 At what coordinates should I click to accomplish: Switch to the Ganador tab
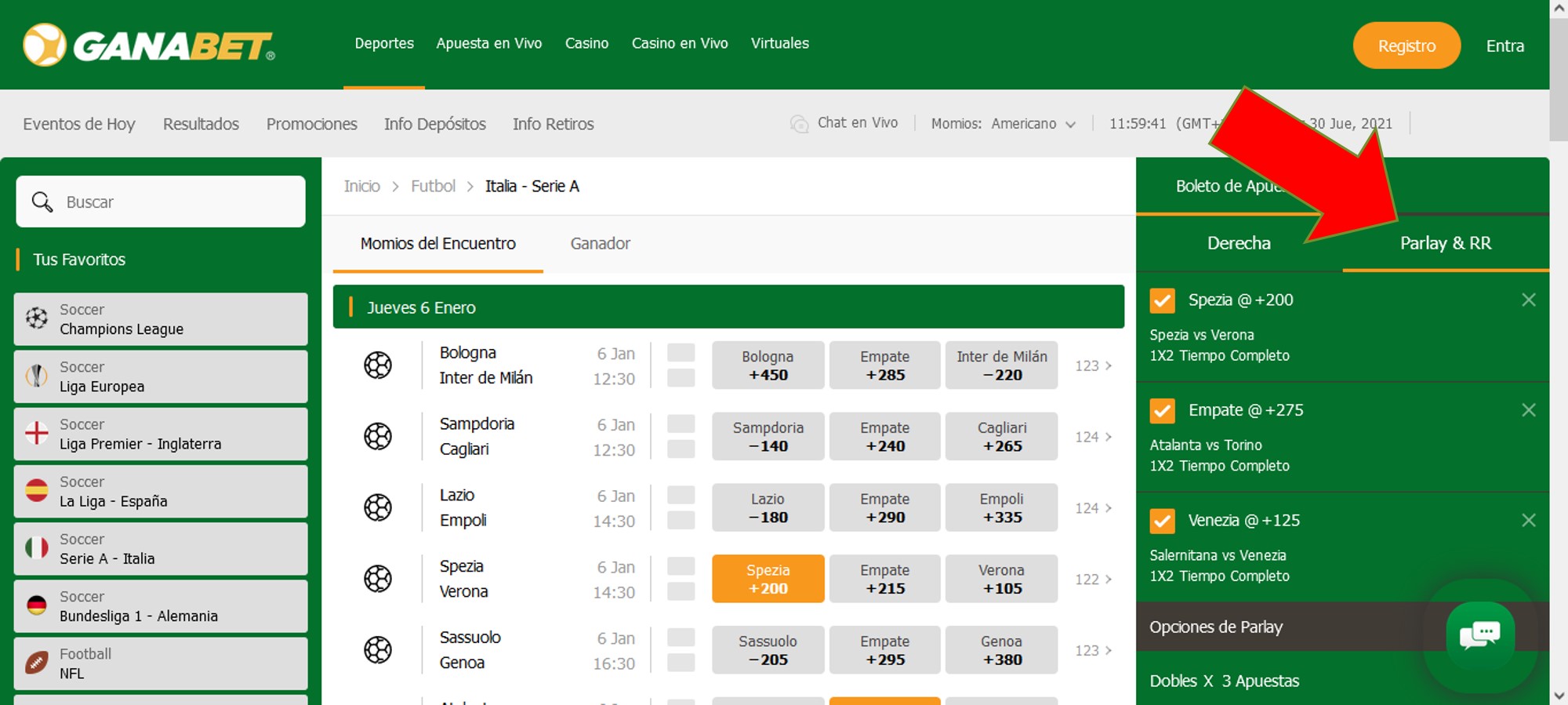pyautogui.click(x=600, y=243)
